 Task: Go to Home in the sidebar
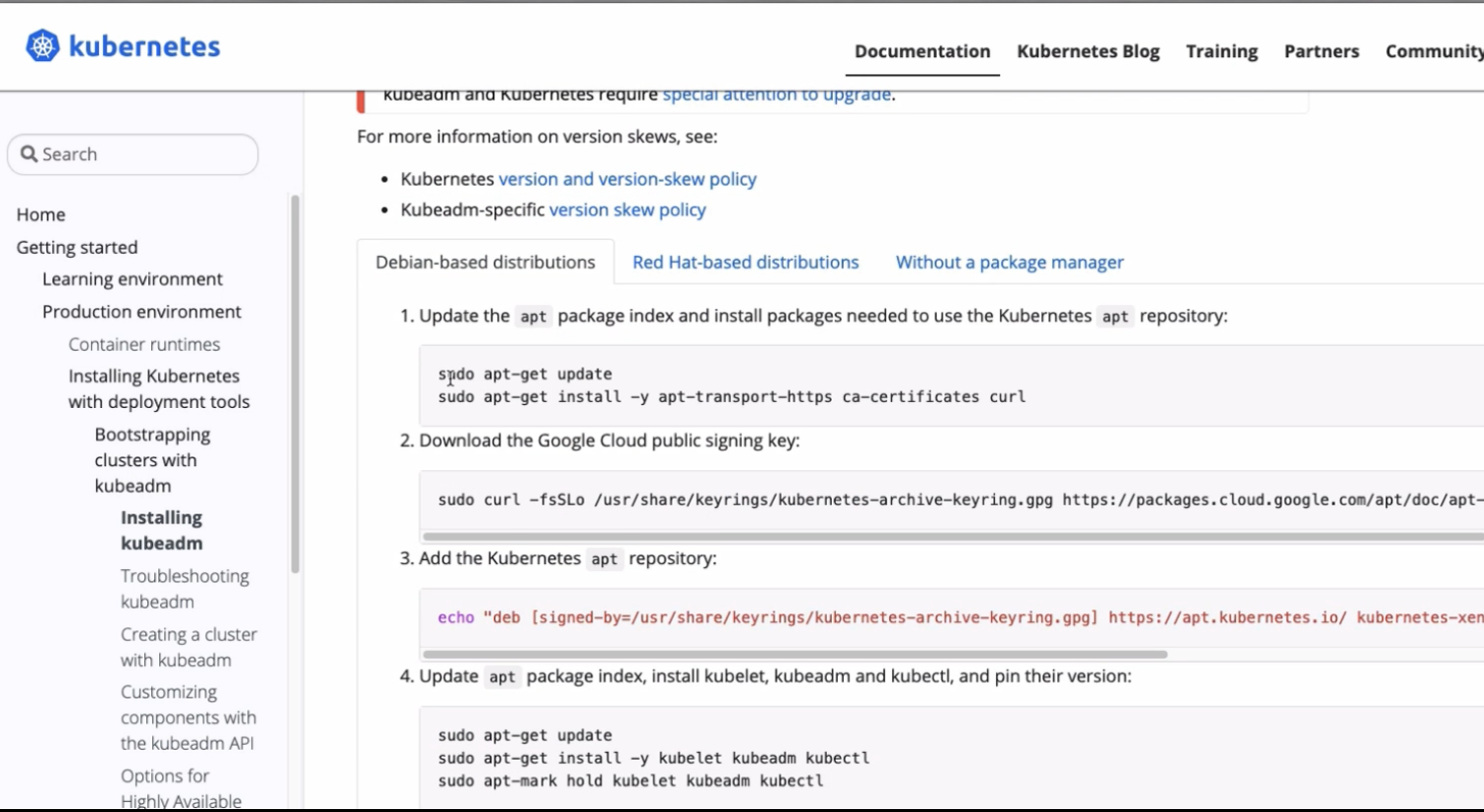41,214
